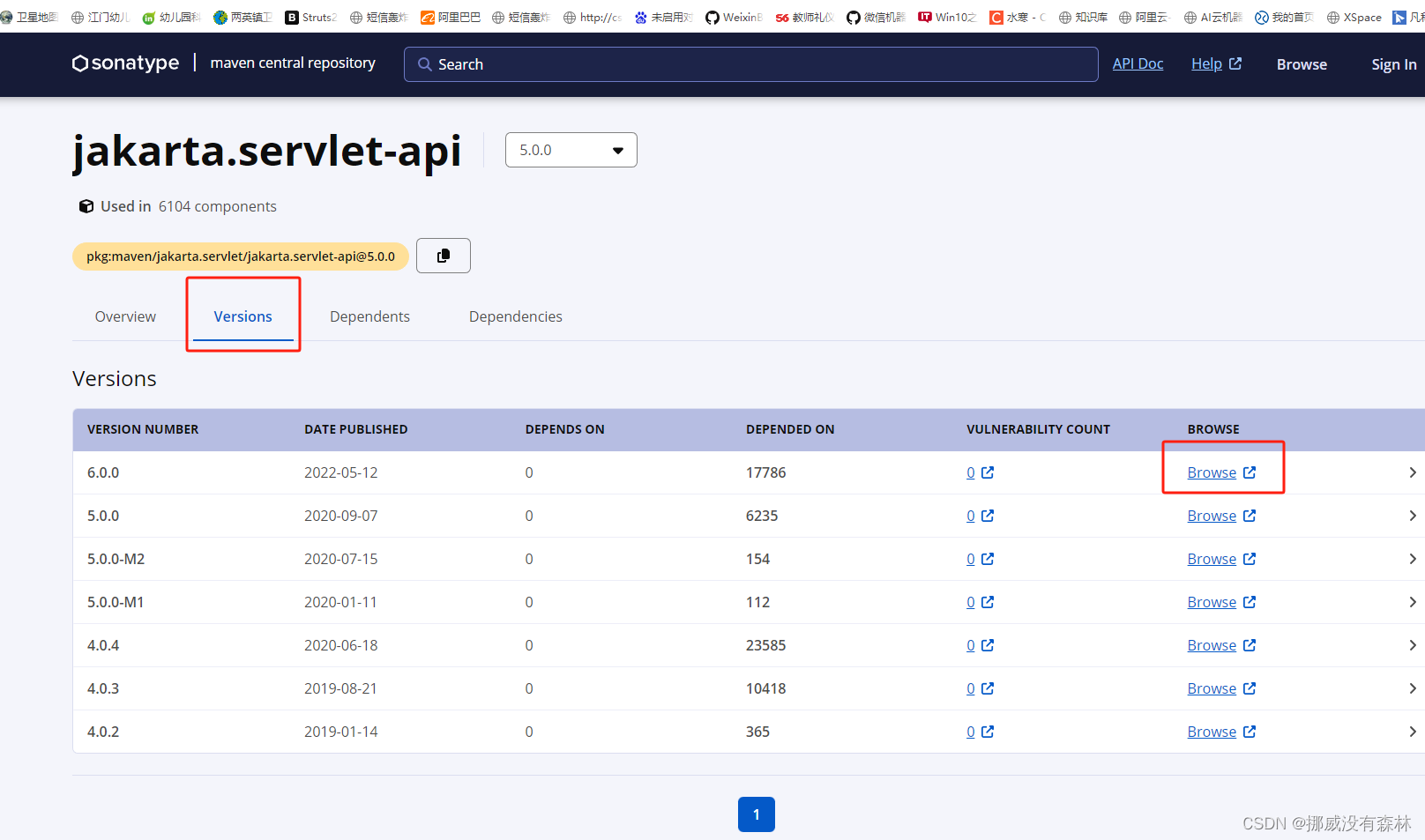Open the 水寒 CSDN bookmark
The height and width of the screenshot is (840, 1425).
(1018, 17)
